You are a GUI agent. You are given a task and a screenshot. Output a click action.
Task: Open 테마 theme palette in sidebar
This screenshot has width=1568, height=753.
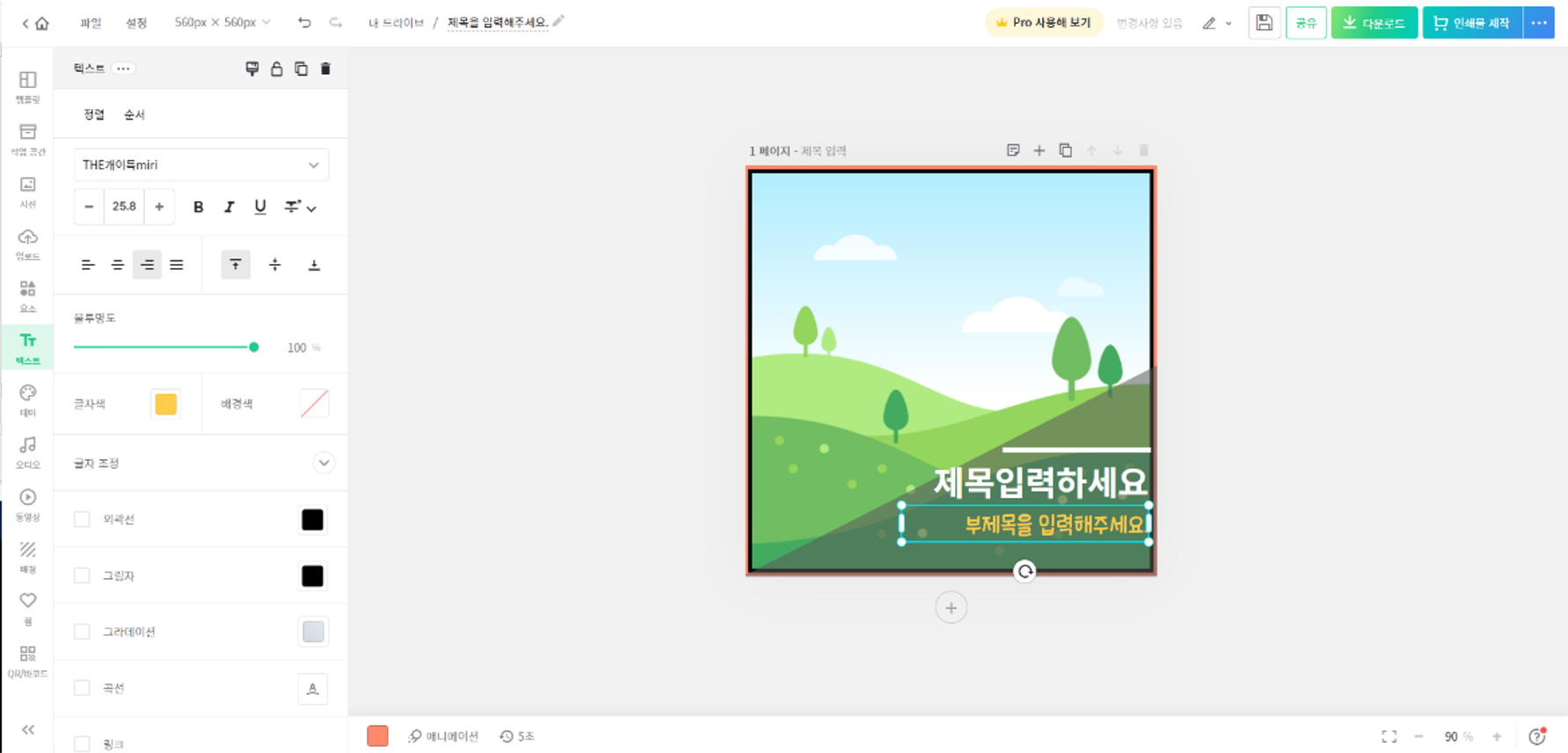pyautogui.click(x=27, y=400)
